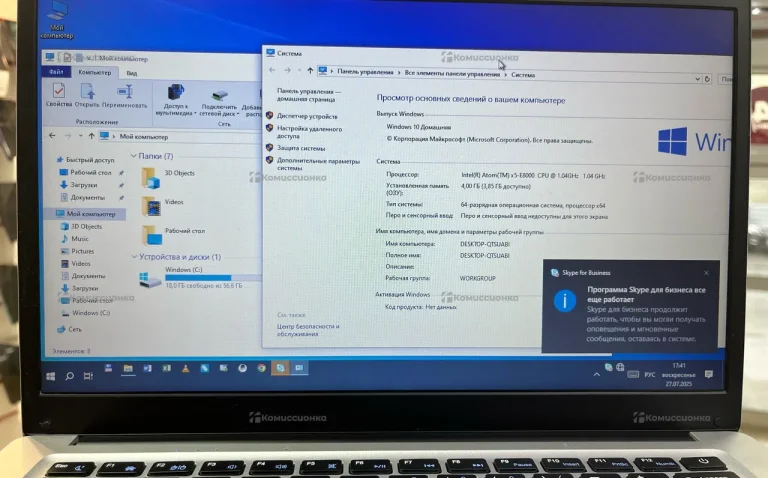
Task: Go back in the Explorer window
Action: click(x=52, y=135)
